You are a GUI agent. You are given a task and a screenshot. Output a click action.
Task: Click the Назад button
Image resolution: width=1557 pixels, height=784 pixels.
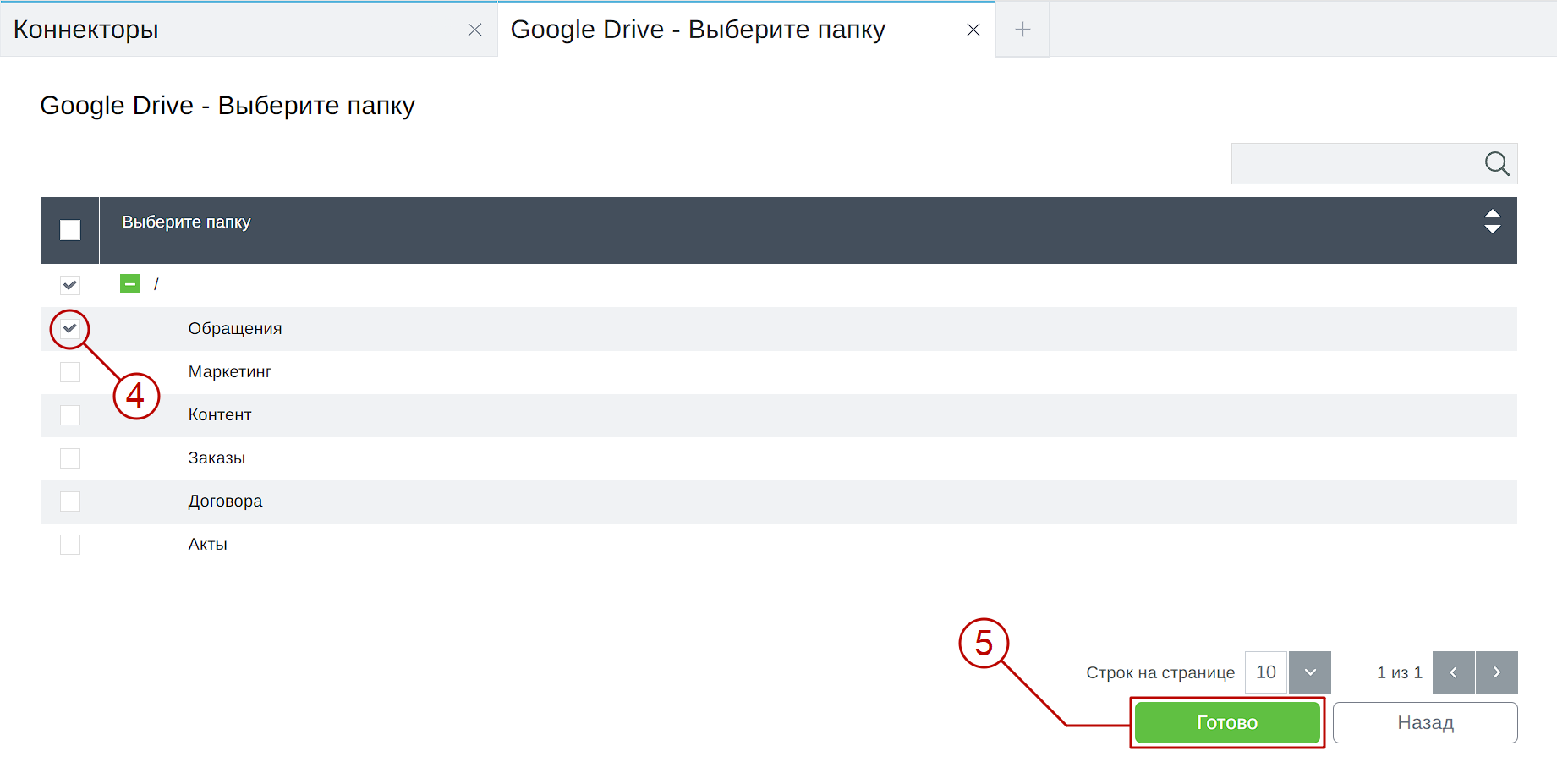pyautogui.click(x=1424, y=723)
